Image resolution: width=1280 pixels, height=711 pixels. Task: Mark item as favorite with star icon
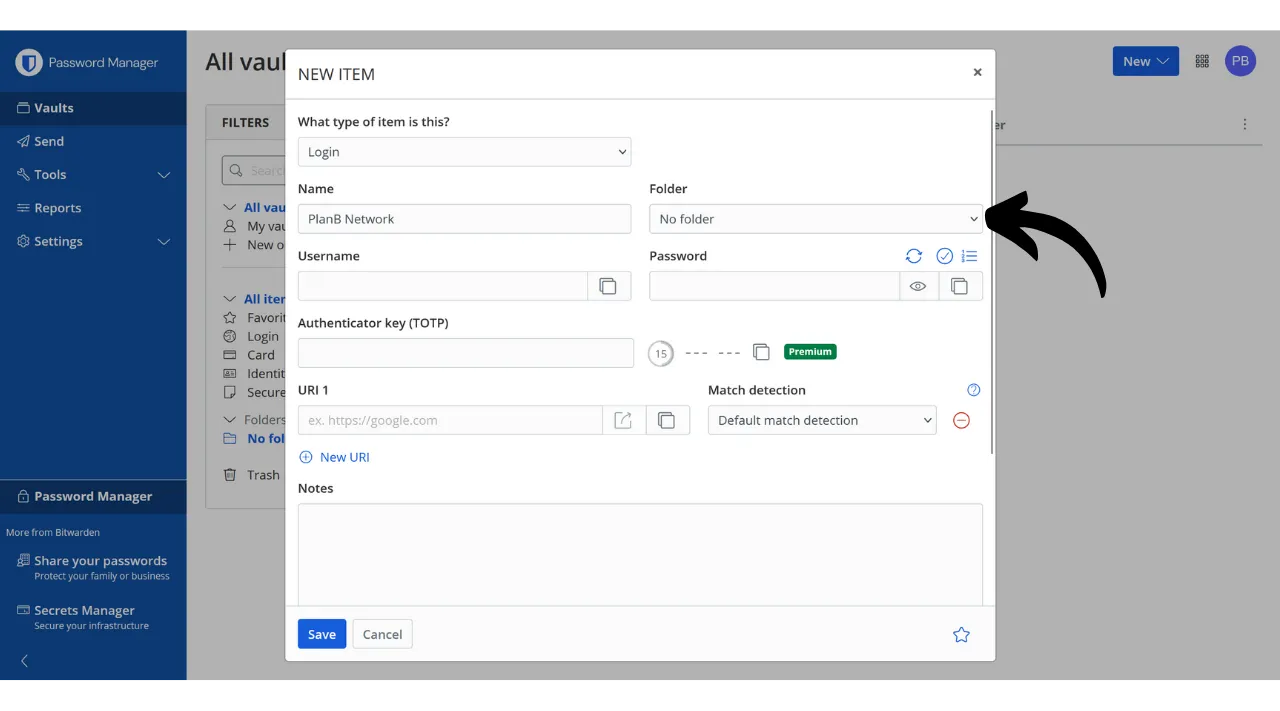click(x=961, y=635)
